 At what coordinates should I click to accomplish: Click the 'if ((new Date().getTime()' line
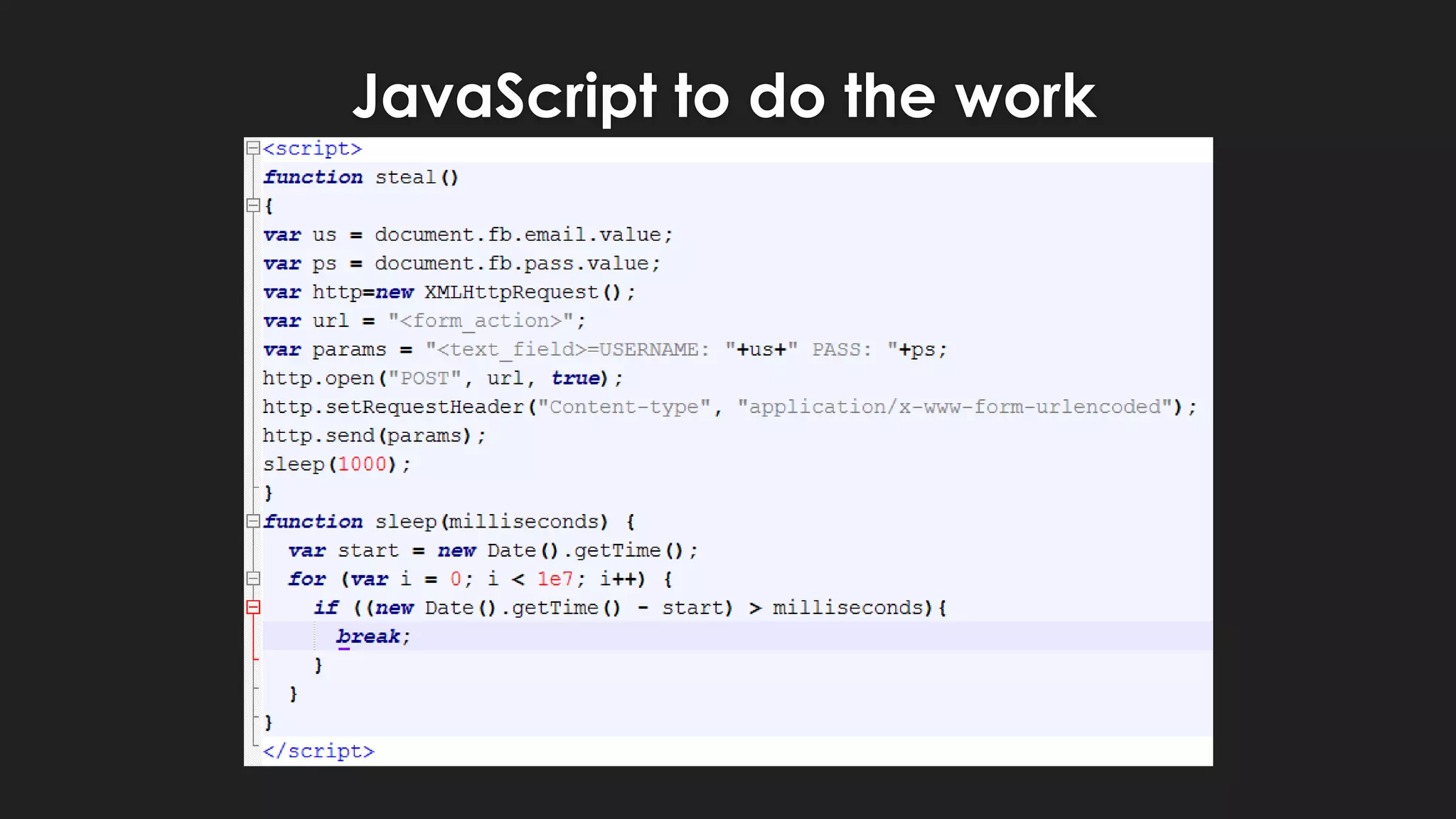pyautogui.click(x=630, y=608)
